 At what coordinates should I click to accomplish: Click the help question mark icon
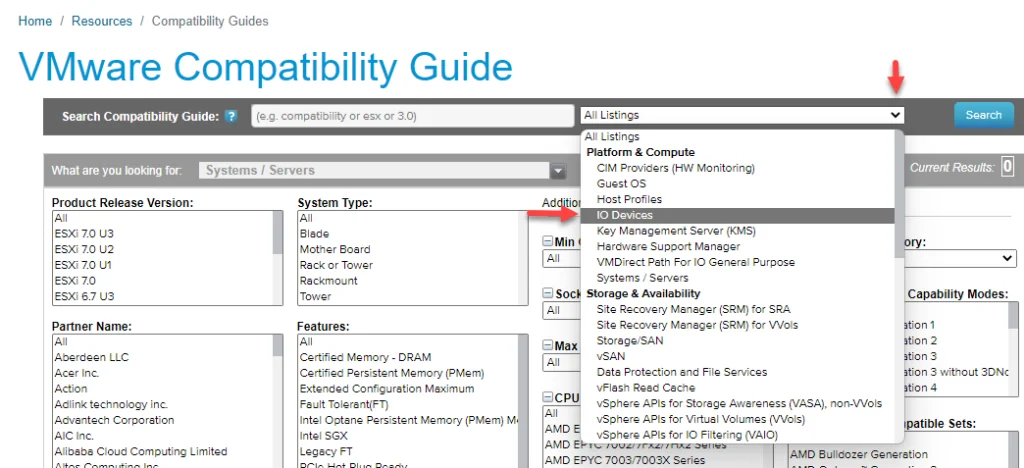231,116
